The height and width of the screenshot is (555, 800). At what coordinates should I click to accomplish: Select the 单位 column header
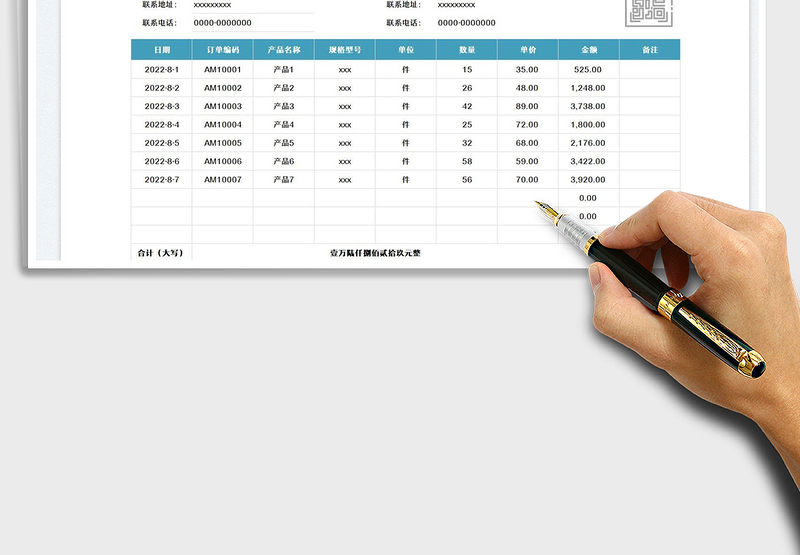click(406, 49)
